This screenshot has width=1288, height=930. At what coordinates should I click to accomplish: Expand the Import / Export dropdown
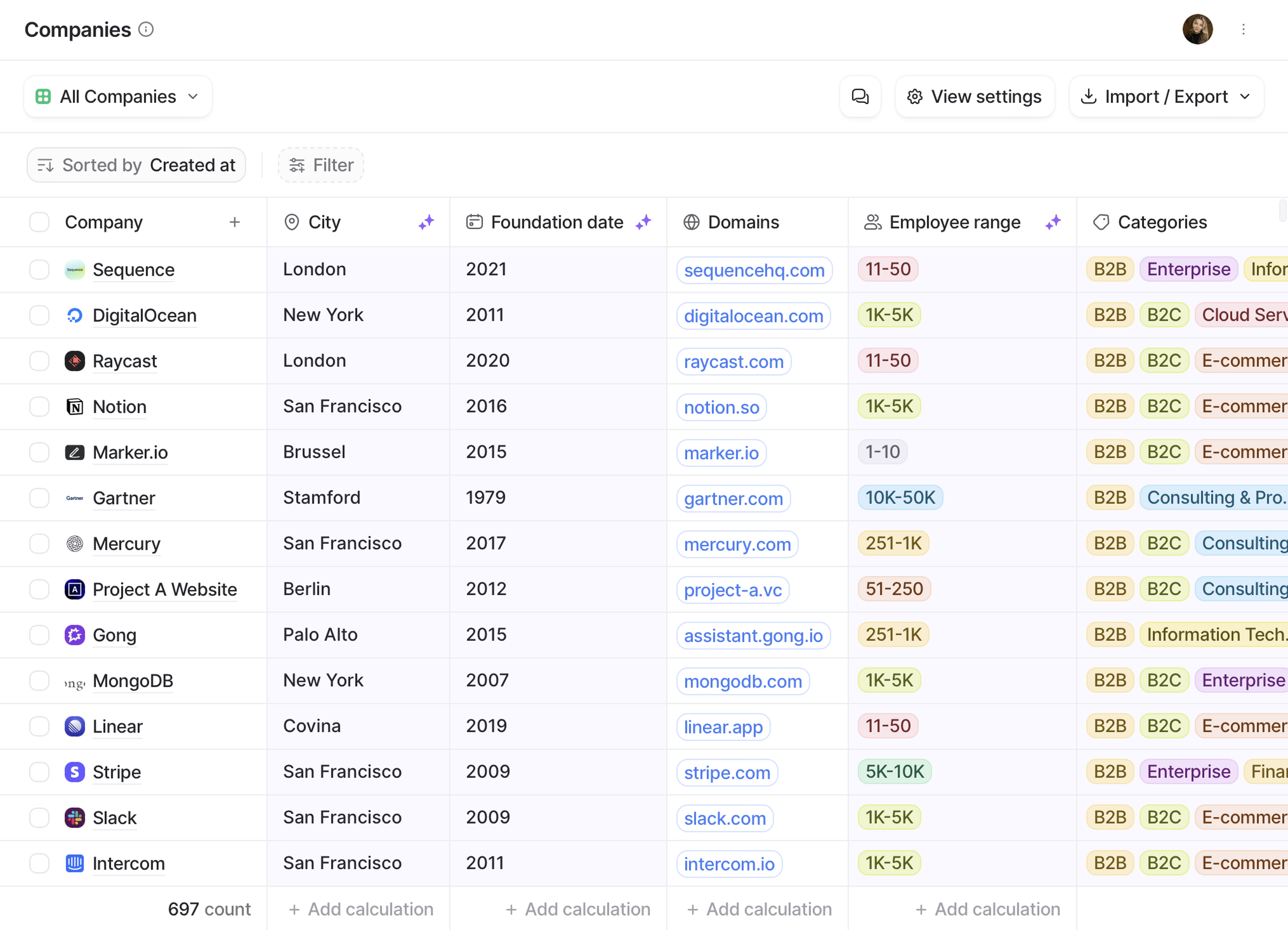(x=1166, y=97)
